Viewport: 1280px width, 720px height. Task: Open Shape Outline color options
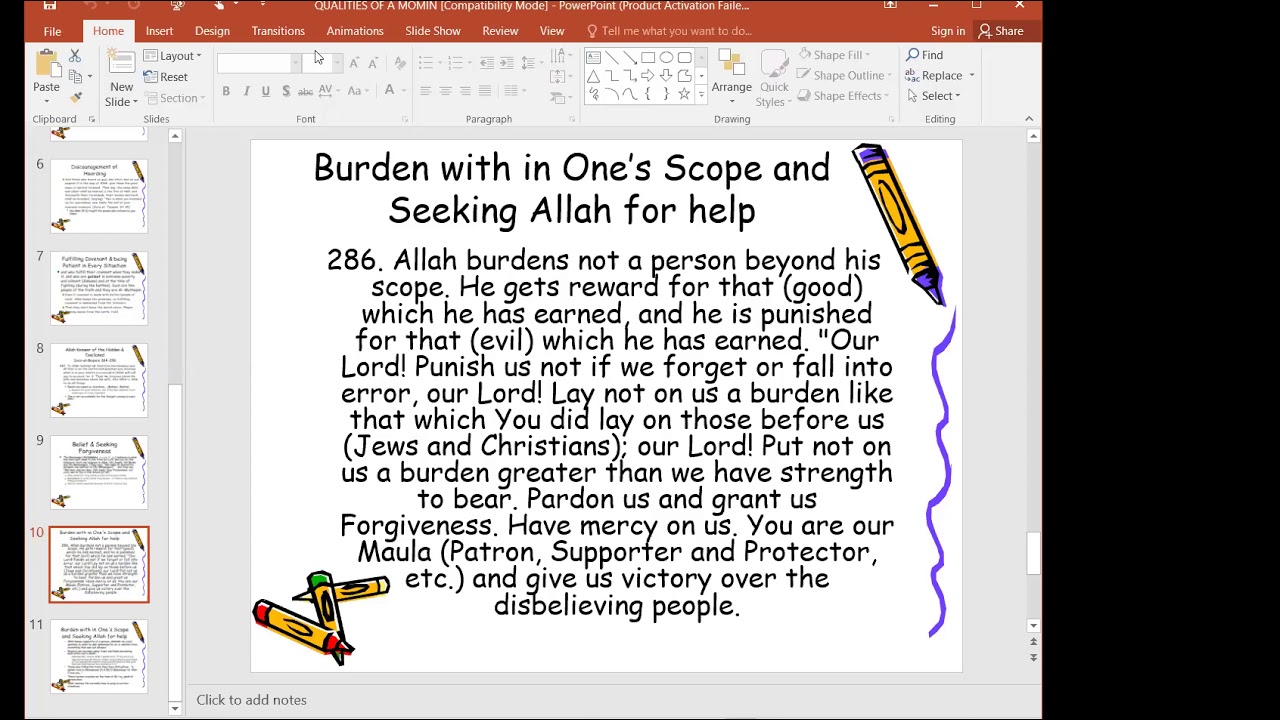[x=843, y=75]
